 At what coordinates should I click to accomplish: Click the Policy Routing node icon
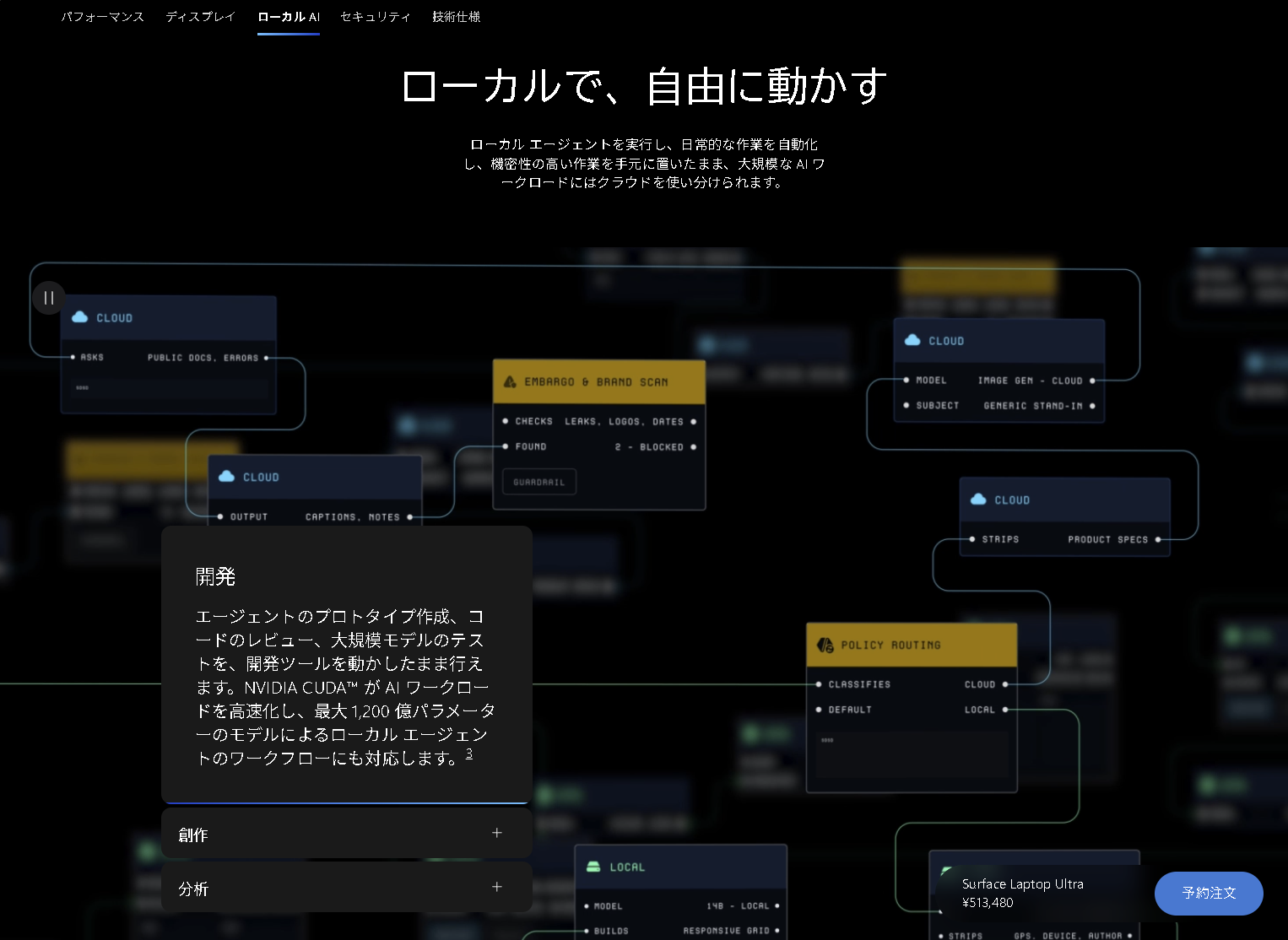(825, 646)
